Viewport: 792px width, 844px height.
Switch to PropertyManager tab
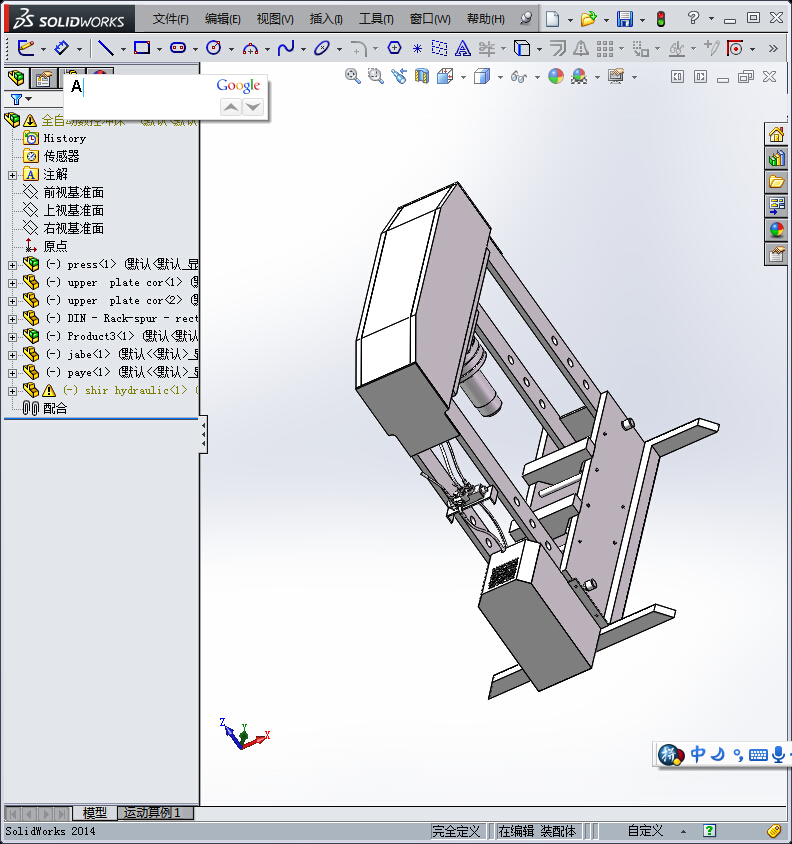point(43,79)
